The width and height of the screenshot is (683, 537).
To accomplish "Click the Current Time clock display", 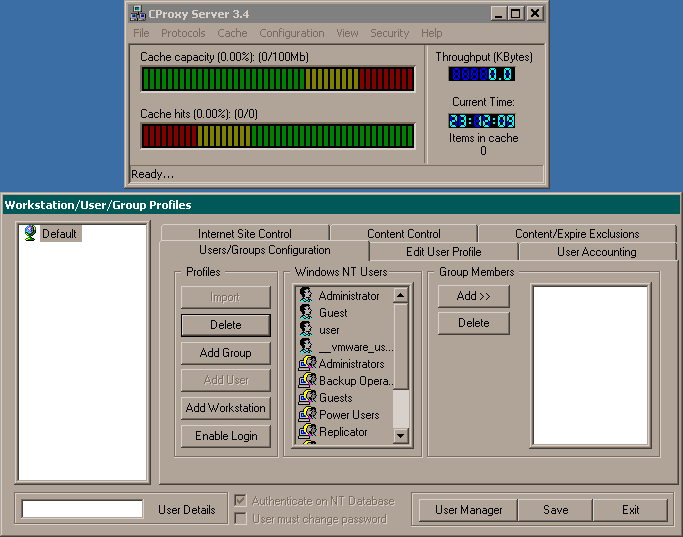I will click(482, 121).
